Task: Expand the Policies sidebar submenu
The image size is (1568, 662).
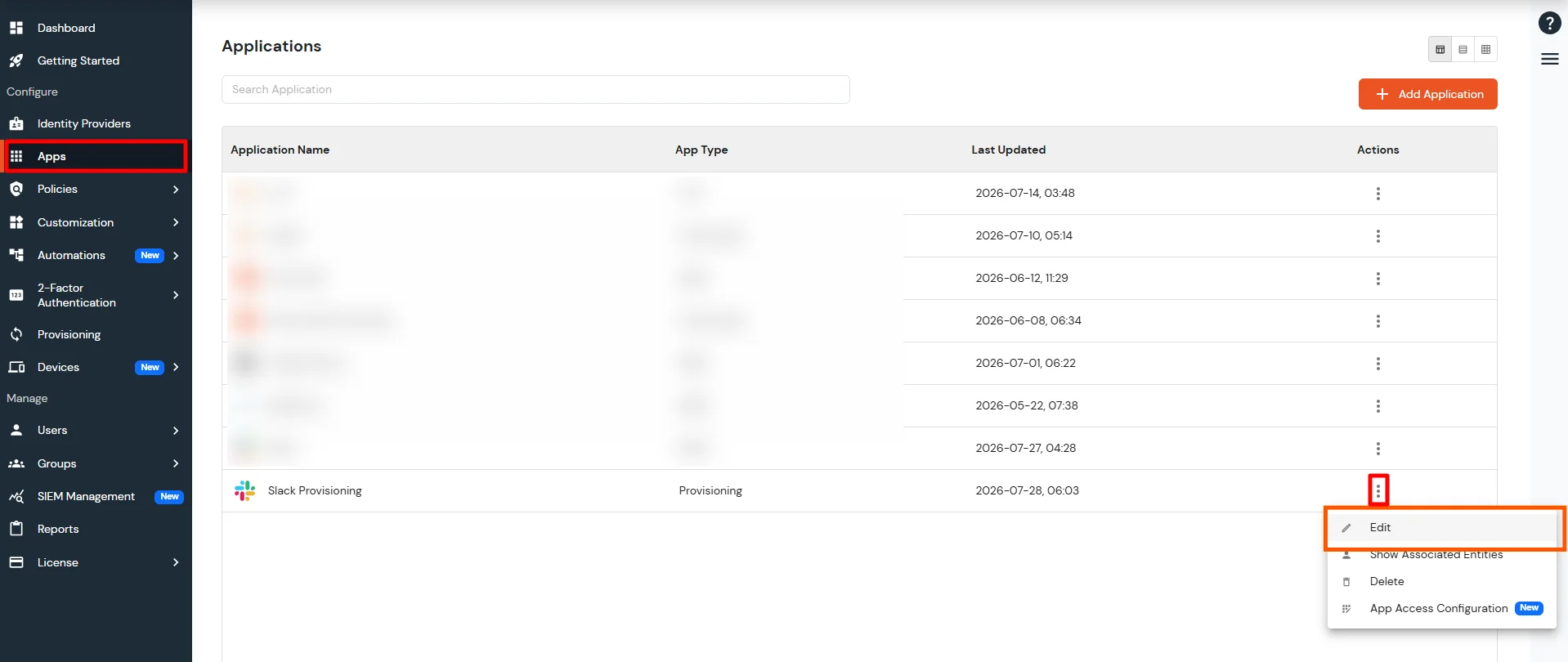Action: (175, 190)
